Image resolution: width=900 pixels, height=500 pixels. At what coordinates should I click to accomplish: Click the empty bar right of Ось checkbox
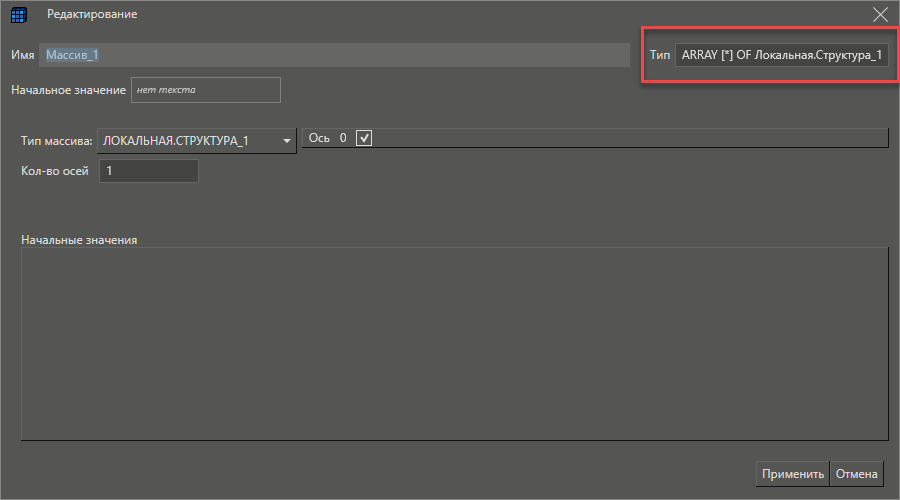pyautogui.click(x=630, y=138)
